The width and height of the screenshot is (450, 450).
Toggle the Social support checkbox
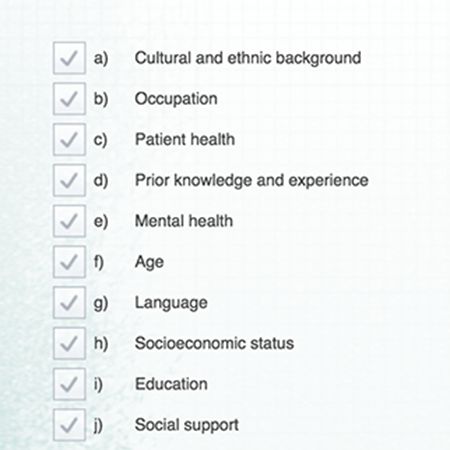coord(69,425)
